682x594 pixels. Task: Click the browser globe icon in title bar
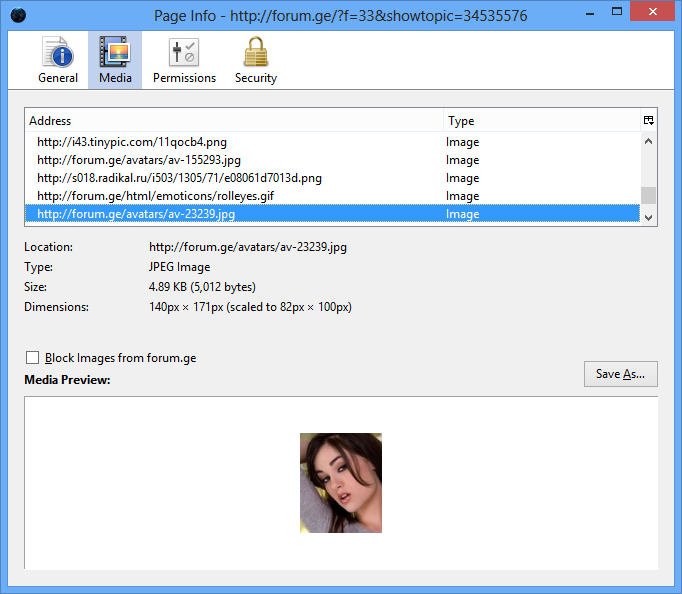point(18,15)
